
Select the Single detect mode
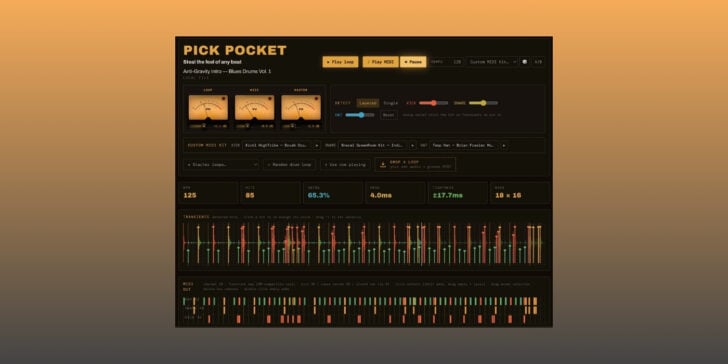(x=391, y=103)
